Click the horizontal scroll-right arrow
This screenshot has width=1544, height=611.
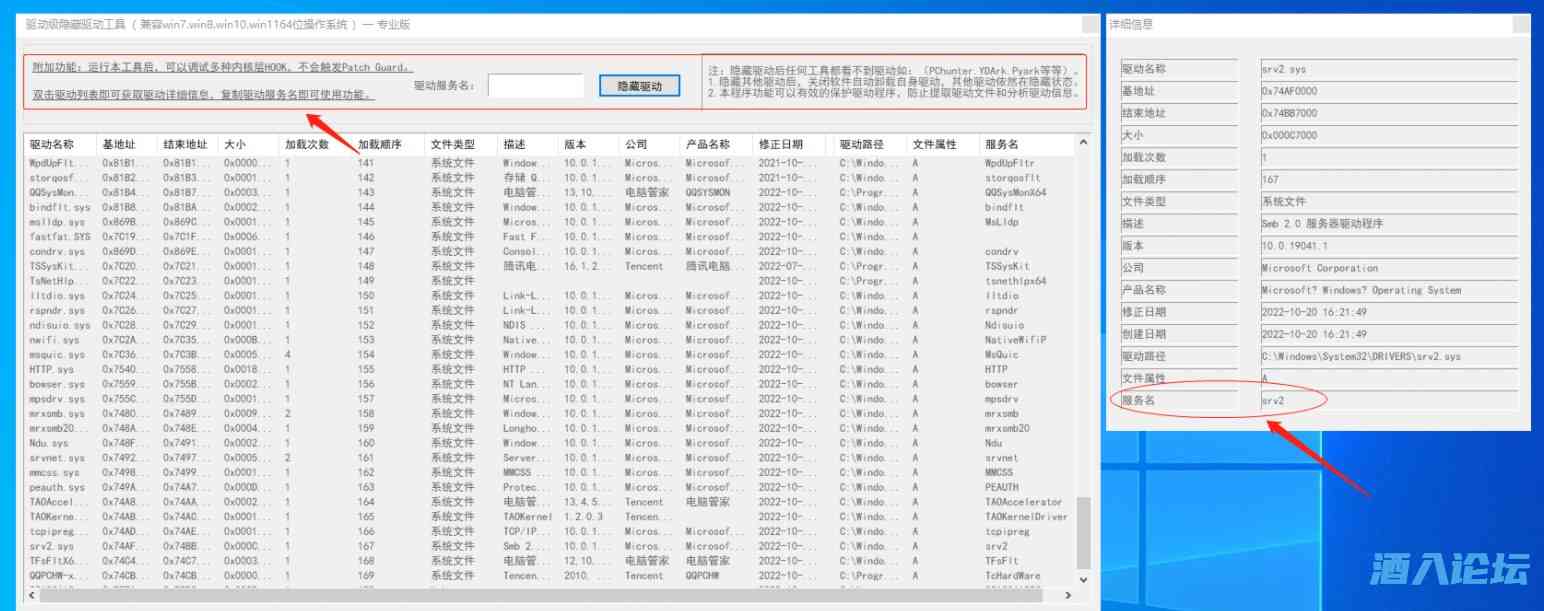click(x=1069, y=596)
